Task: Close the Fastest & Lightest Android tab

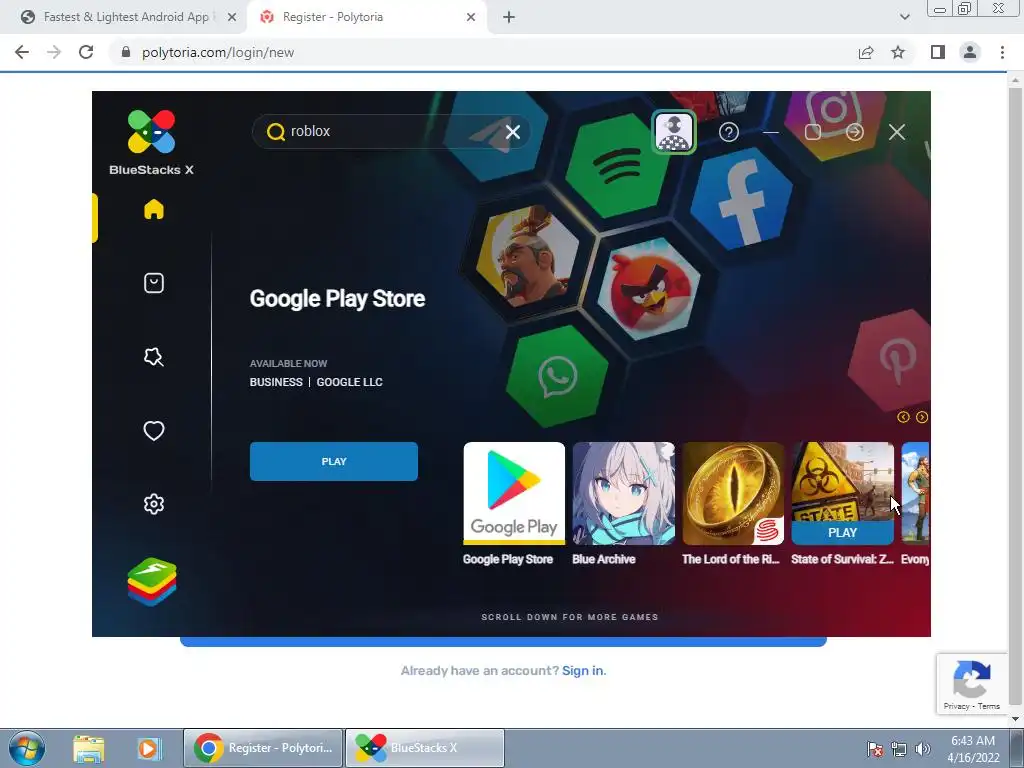Action: pyautogui.click(x=232, y=18)
